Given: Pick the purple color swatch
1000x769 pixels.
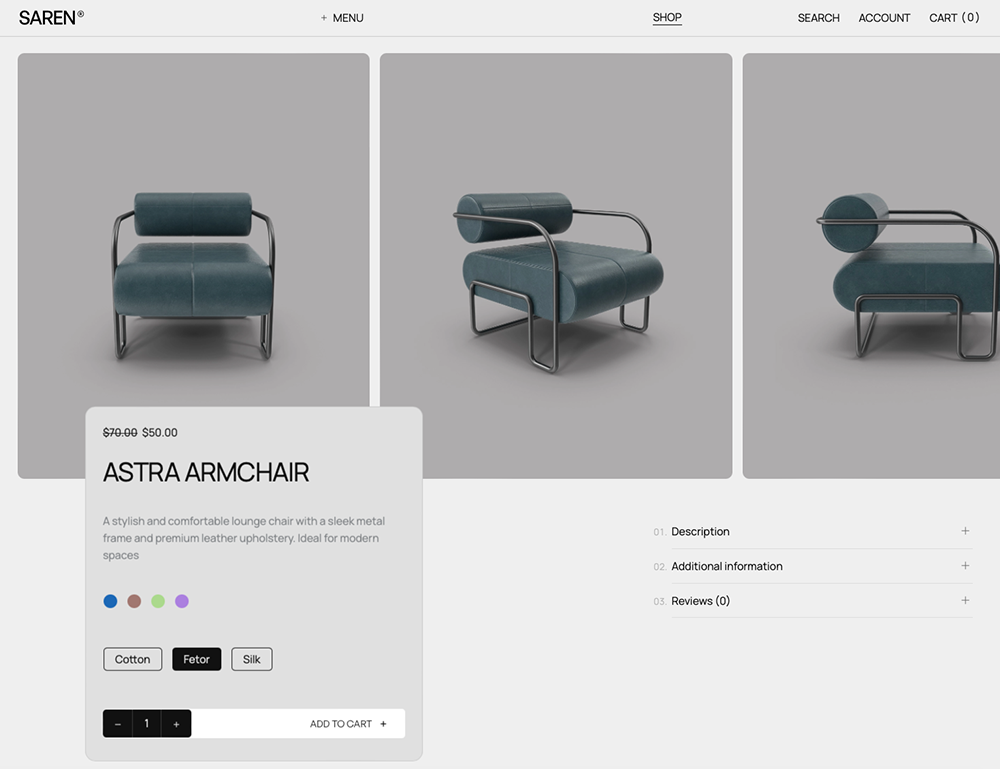Looking at the screenshot, I should tap(182, 601).
